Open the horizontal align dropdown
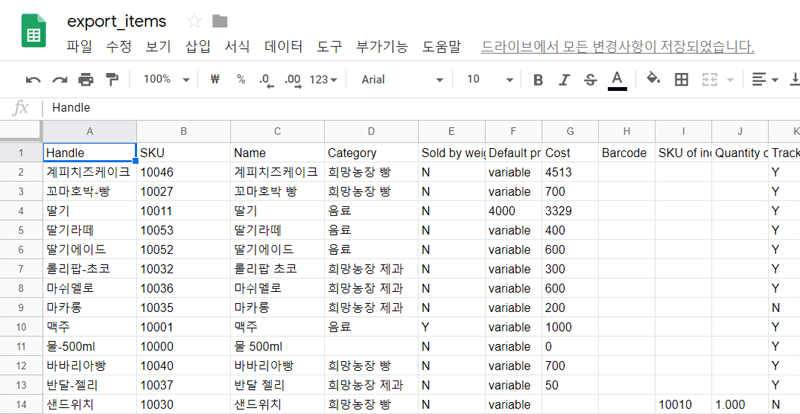Viewport: 800px width, 414px height. (766, 80)
